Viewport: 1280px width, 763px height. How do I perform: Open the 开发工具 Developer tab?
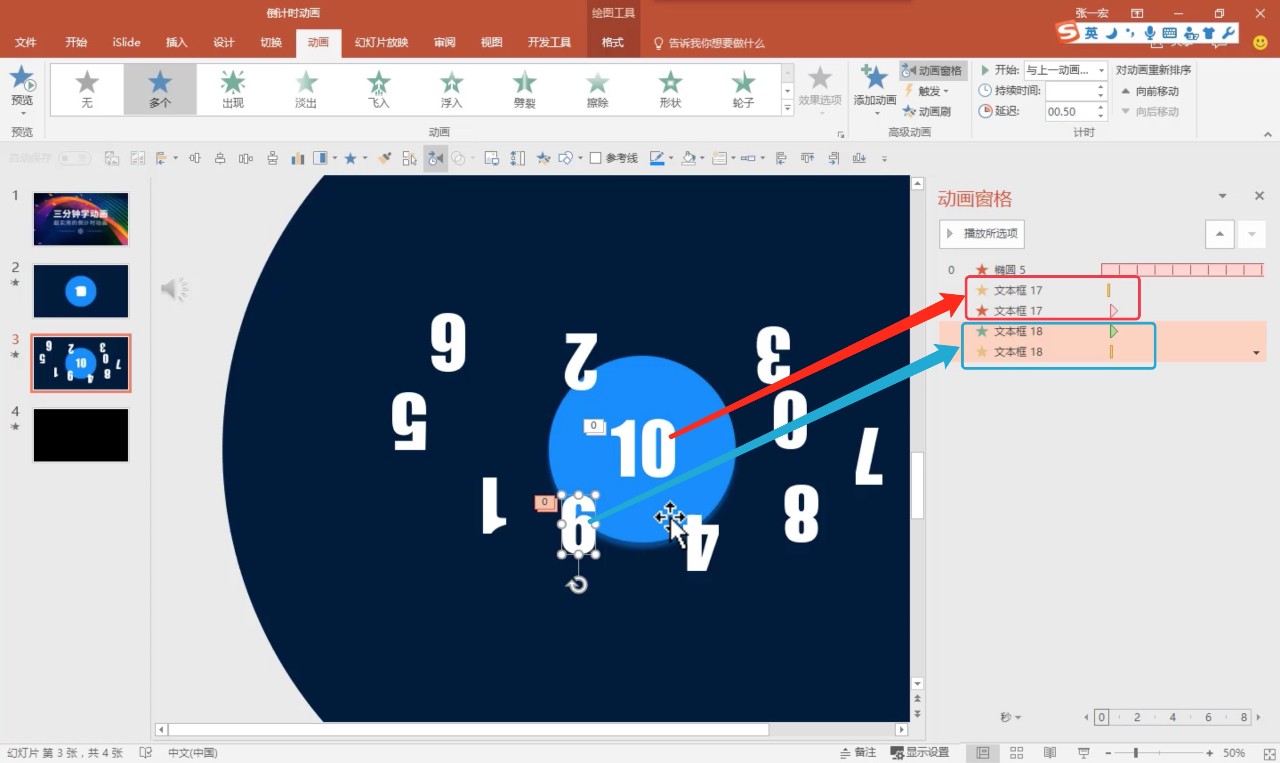point(549,43)
